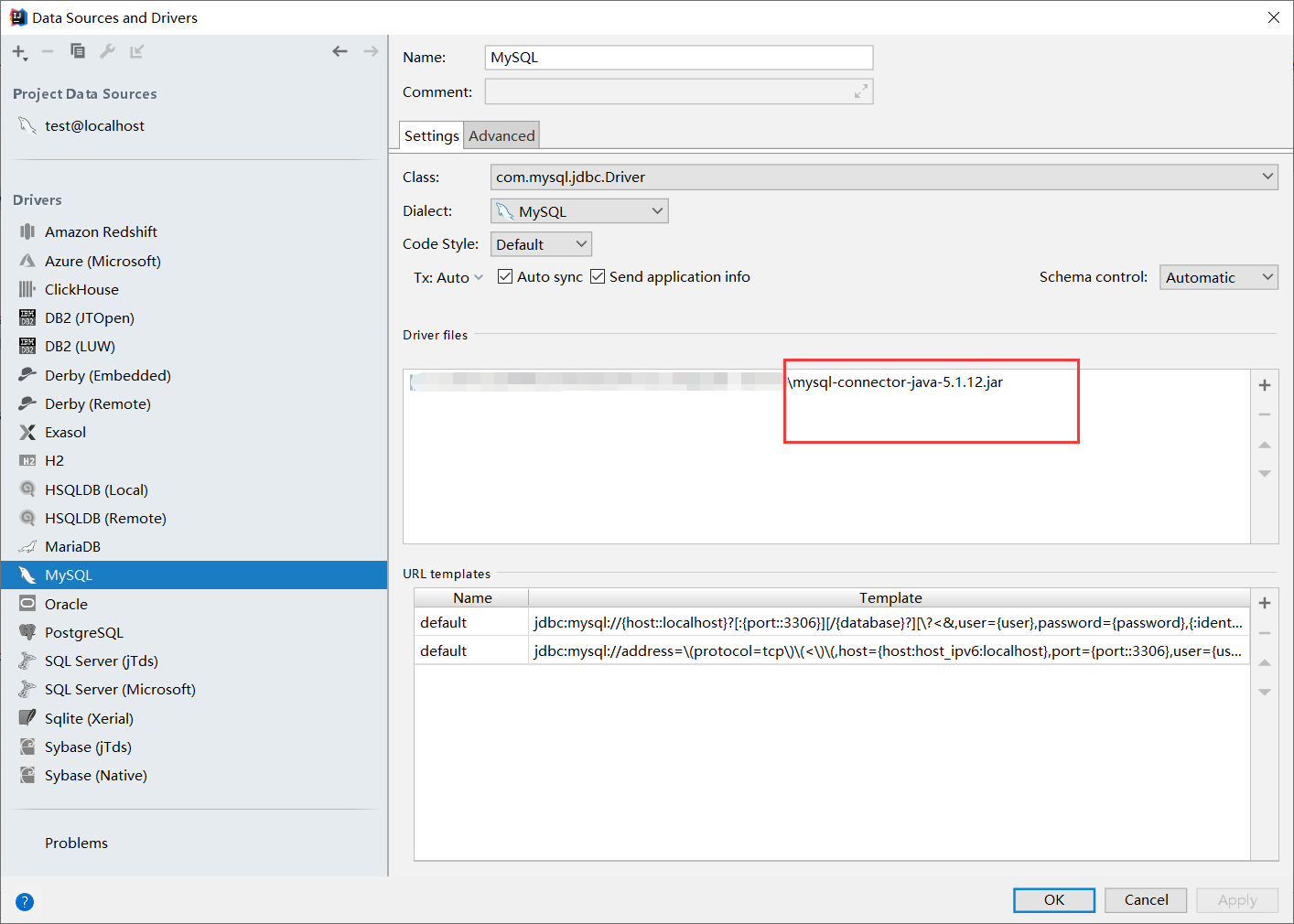Screen dimensions: 1294x924
Task: Move URL template up
Action: pyautogui.click(x=1265, y=662)
